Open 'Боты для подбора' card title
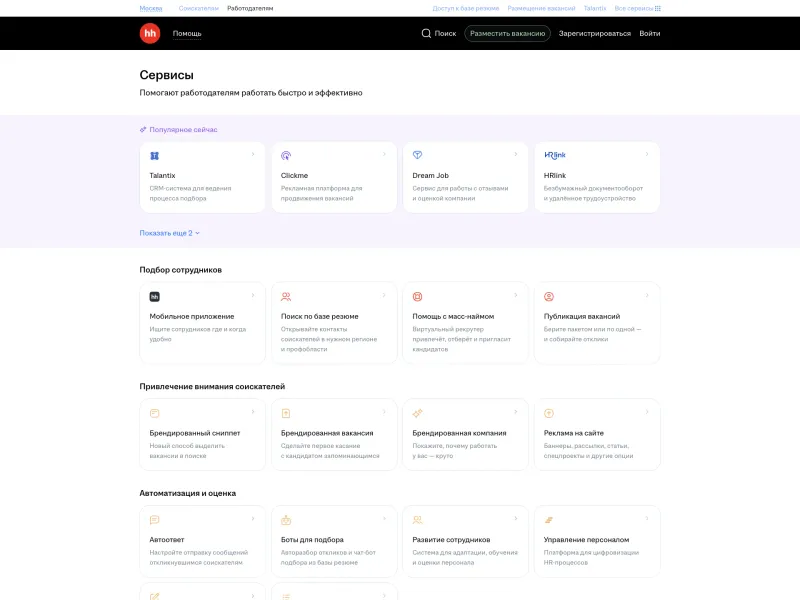Viewport: 800px width, 600px height. 312,540
